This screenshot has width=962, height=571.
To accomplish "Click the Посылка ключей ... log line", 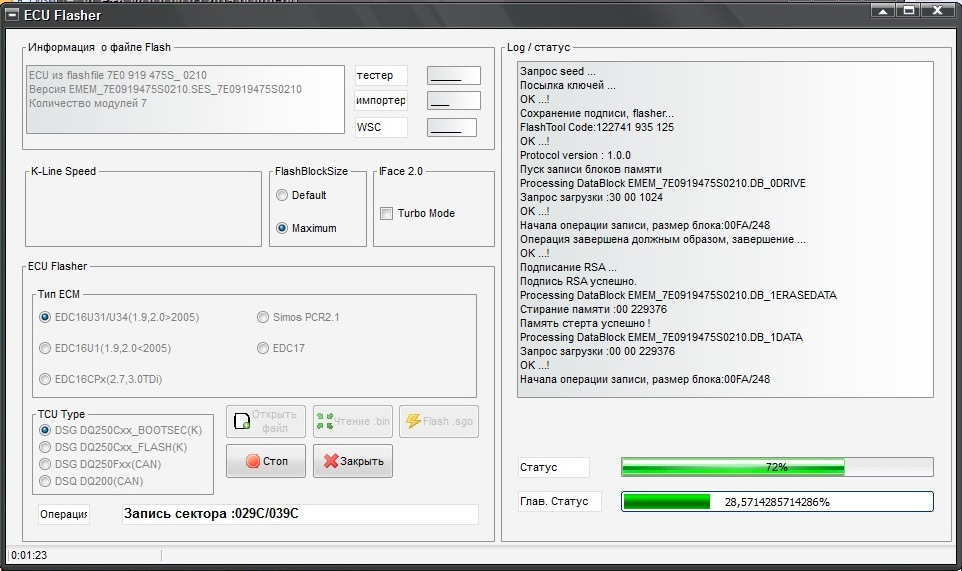I will 568,85.
